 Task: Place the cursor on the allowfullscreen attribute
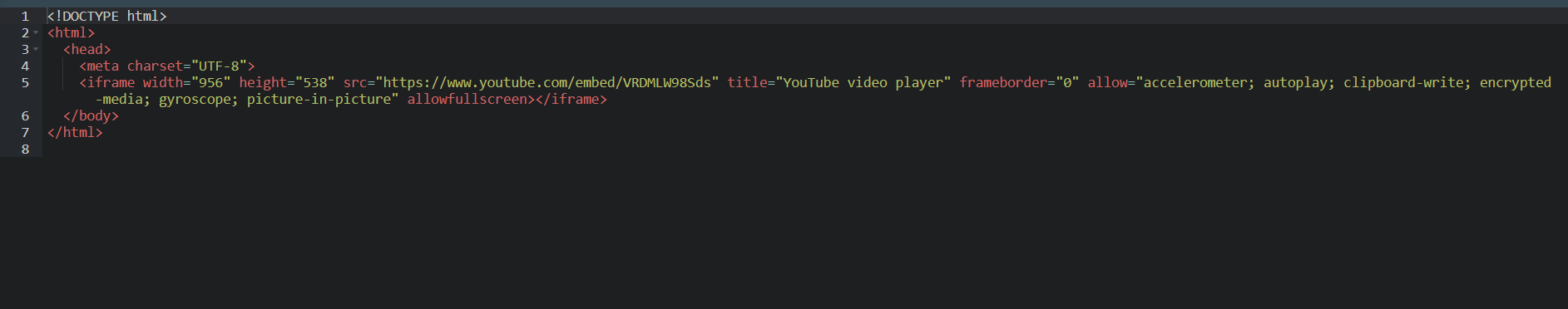tap(467, 99)
